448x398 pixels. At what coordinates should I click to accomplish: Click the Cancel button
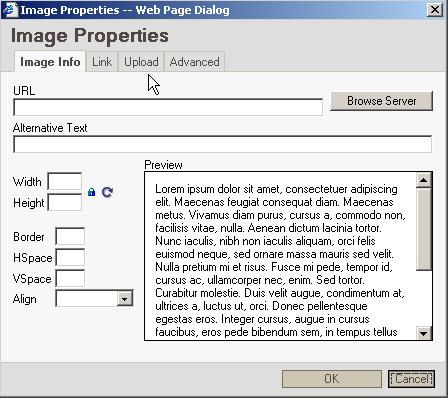[x=411, y=379]
